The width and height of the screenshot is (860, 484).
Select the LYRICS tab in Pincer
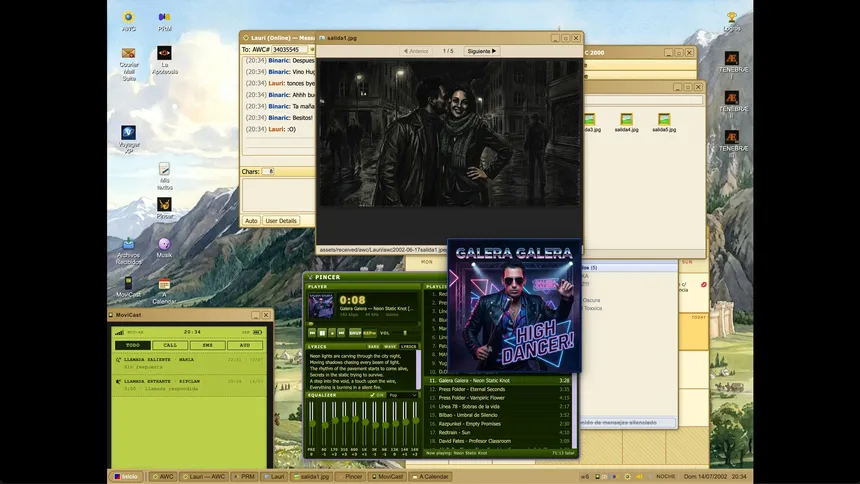click(409, 347)
